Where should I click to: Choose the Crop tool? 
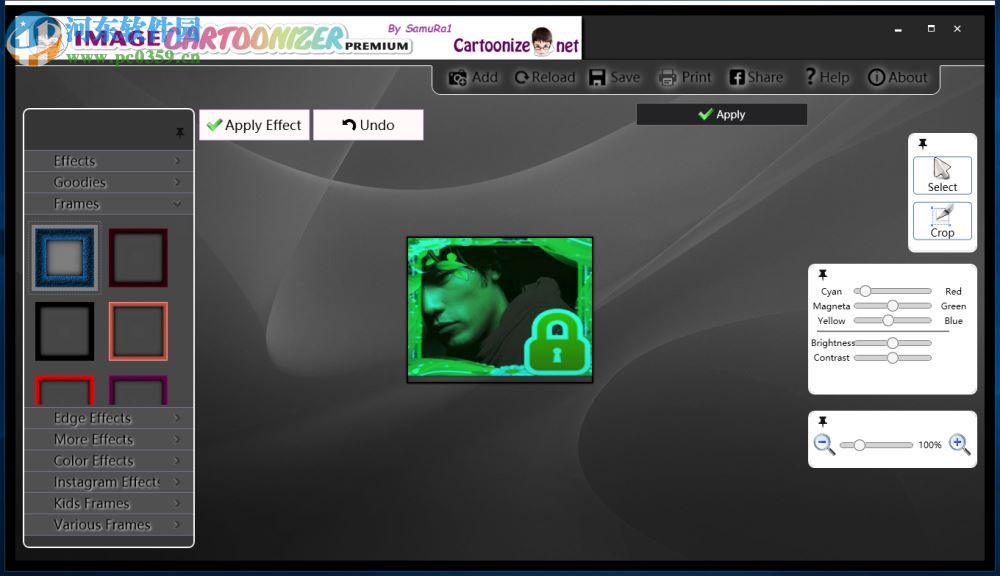pyautogui.click(x=942, y=221)
